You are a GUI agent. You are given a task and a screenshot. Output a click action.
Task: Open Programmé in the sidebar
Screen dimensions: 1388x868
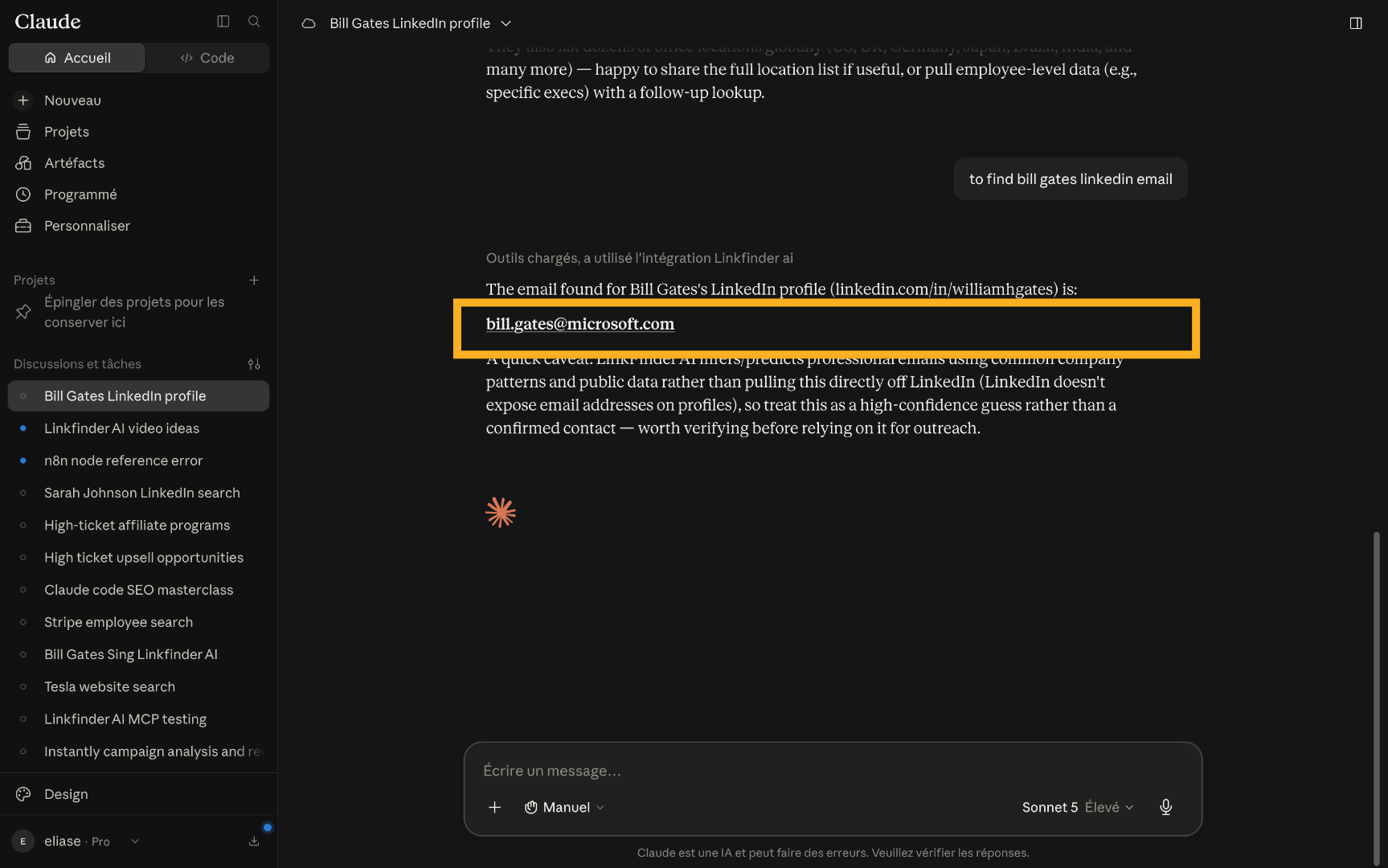pyautogui.click(x=138, y=194)
